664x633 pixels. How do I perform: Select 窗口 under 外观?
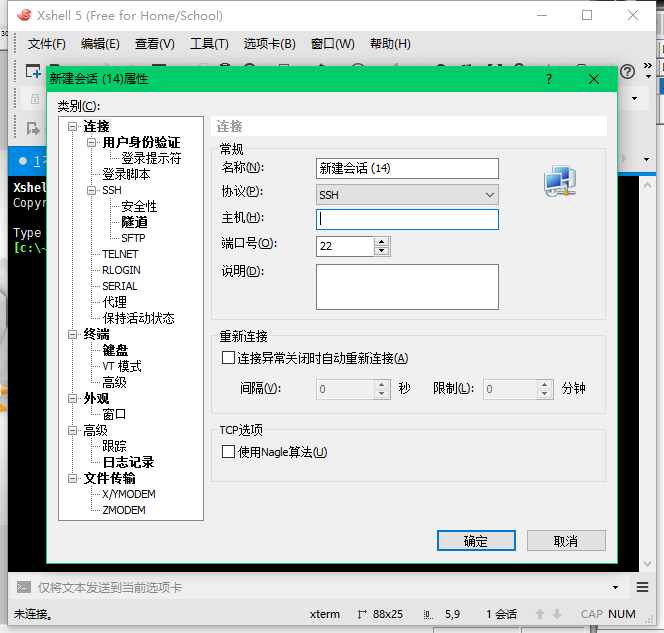pos(114,414)
